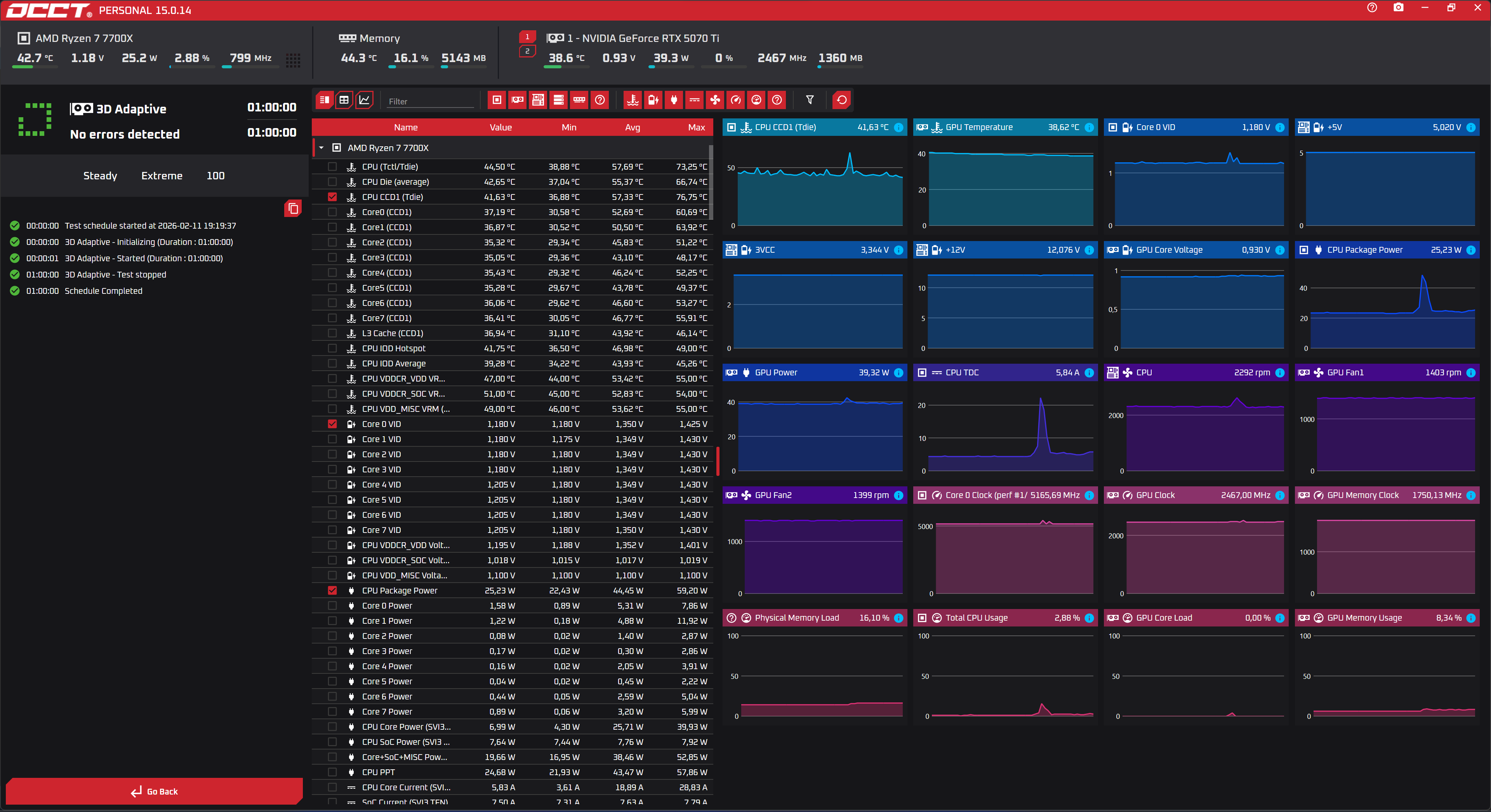Check the Core 4 VID checkbox
Screen dimensions: 1491x812
(x=332, y=485)
